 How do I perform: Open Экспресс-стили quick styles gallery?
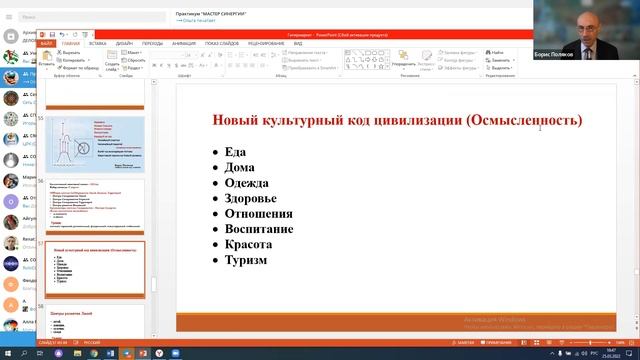click(x=426, y=60)
